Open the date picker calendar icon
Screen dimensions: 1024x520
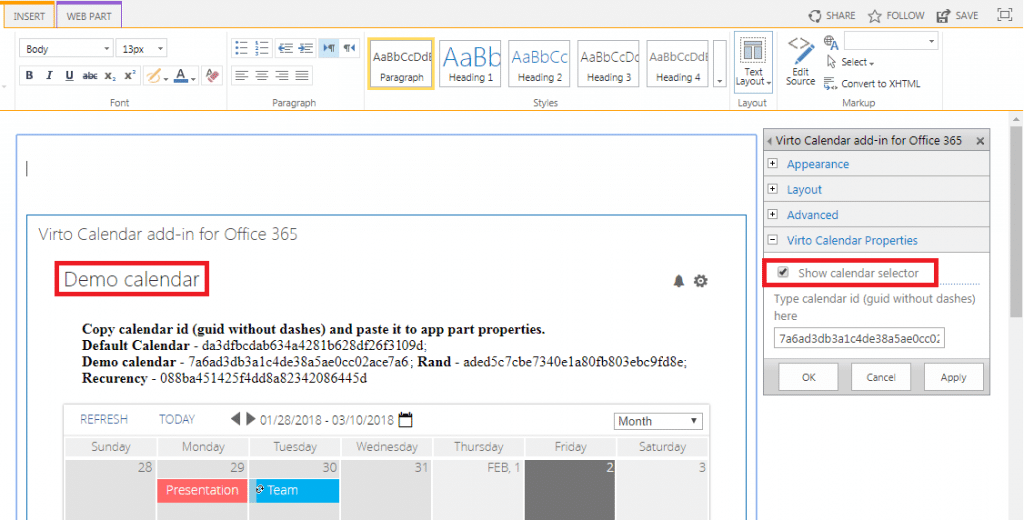click(406, 419)
